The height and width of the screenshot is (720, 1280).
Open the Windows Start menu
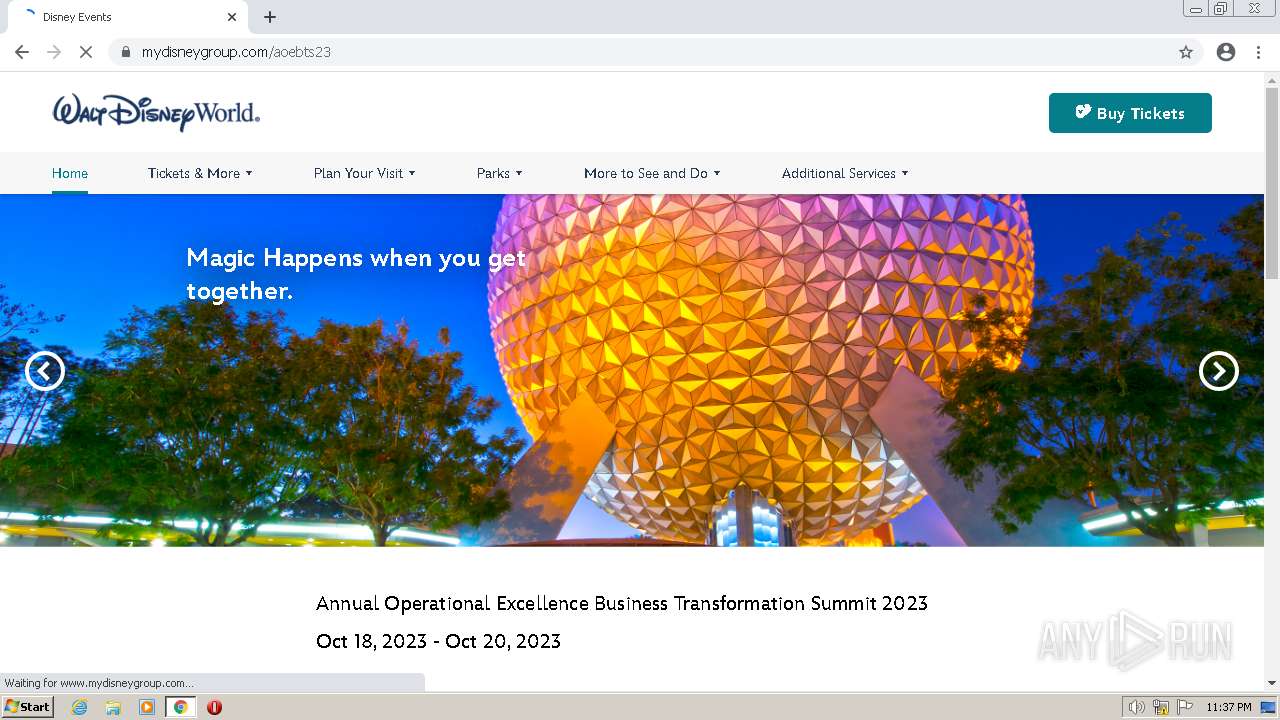coord(28,707)
